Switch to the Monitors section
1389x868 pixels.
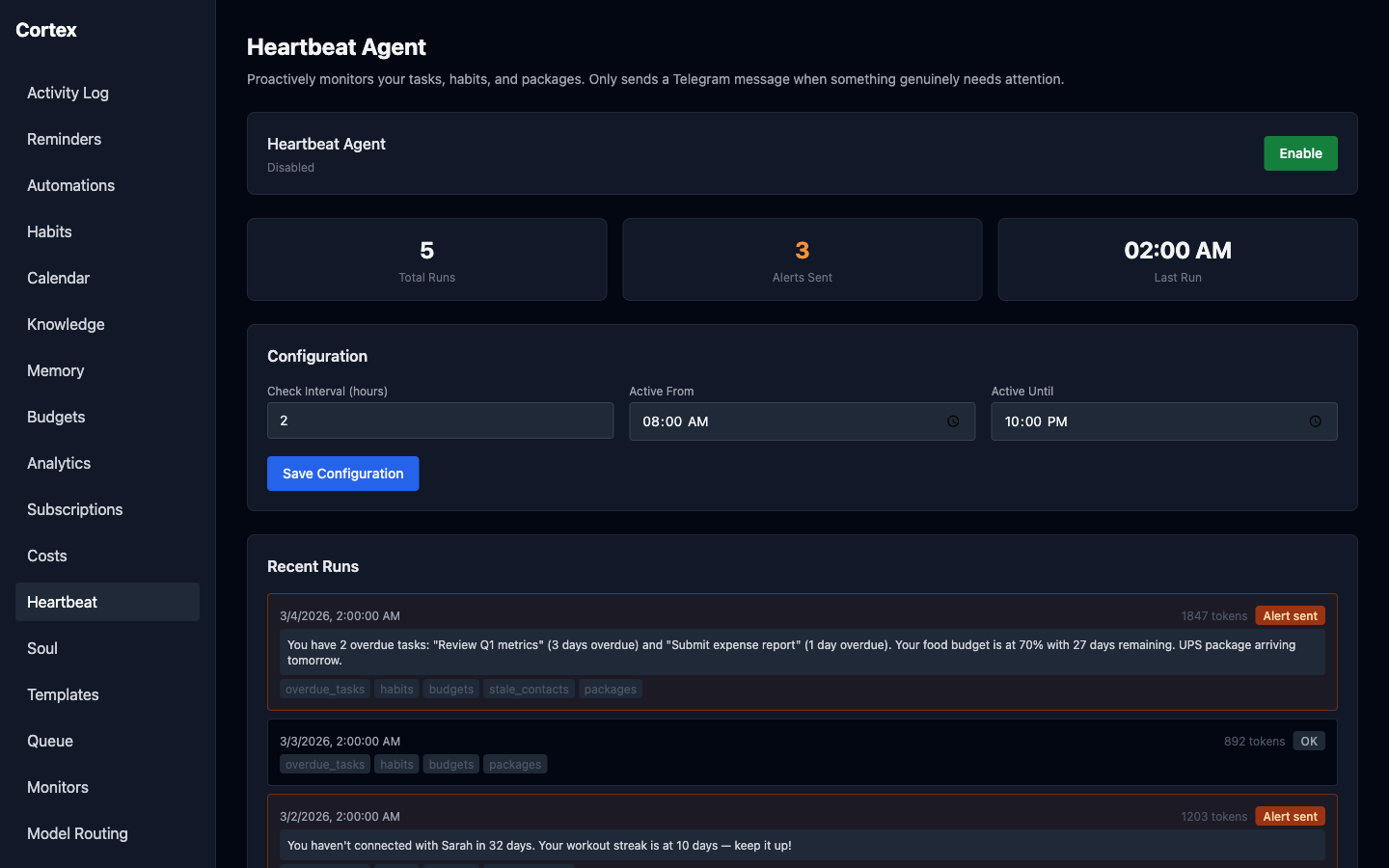click(x=57, y=787)
